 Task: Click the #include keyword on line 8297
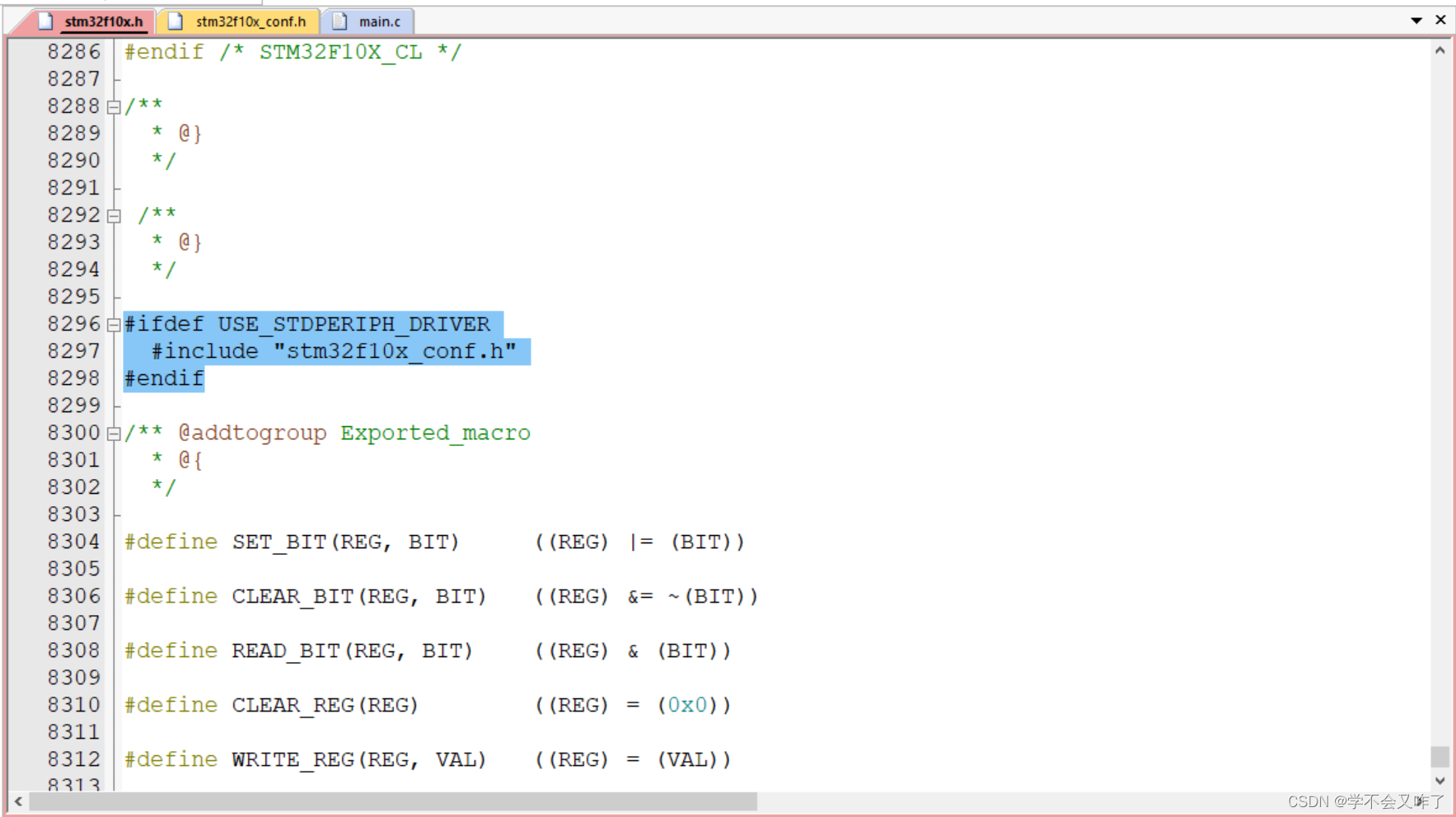[204, 351]
